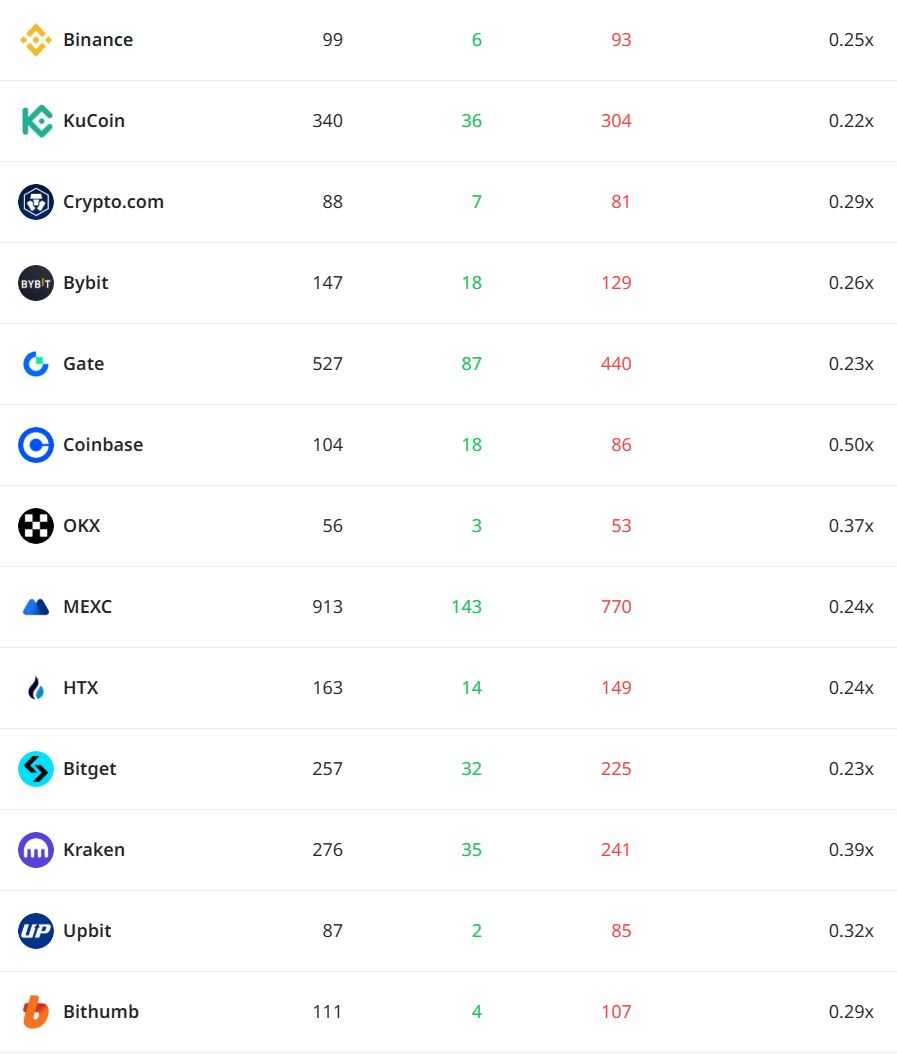Image resolution: width=897 pixels, height=1055 pixels.
Task: Click the OKX checkered logo icon
Action: (x=36, y=526)
